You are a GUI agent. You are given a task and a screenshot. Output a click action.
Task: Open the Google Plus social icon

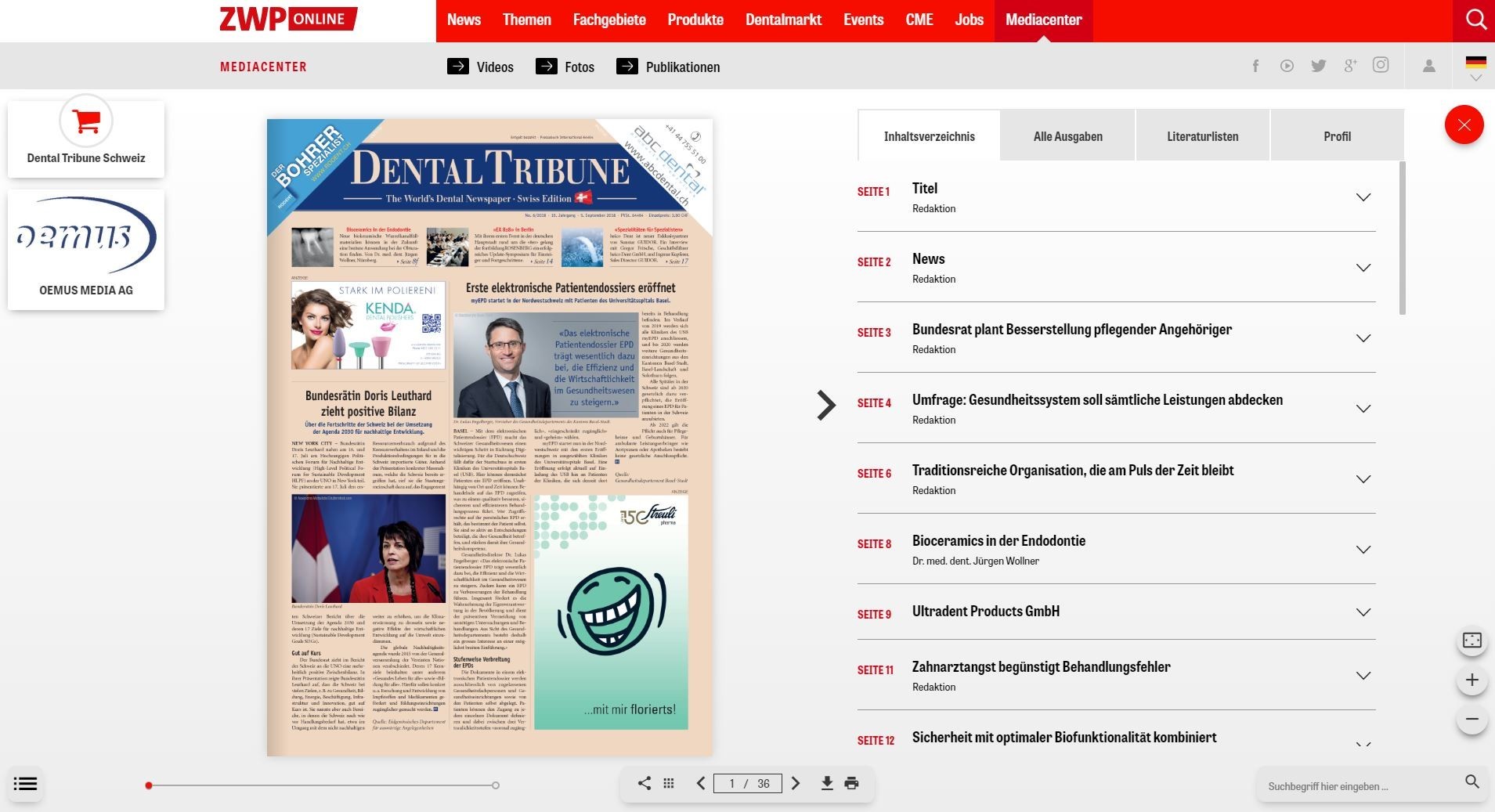tap(1350, 66)
